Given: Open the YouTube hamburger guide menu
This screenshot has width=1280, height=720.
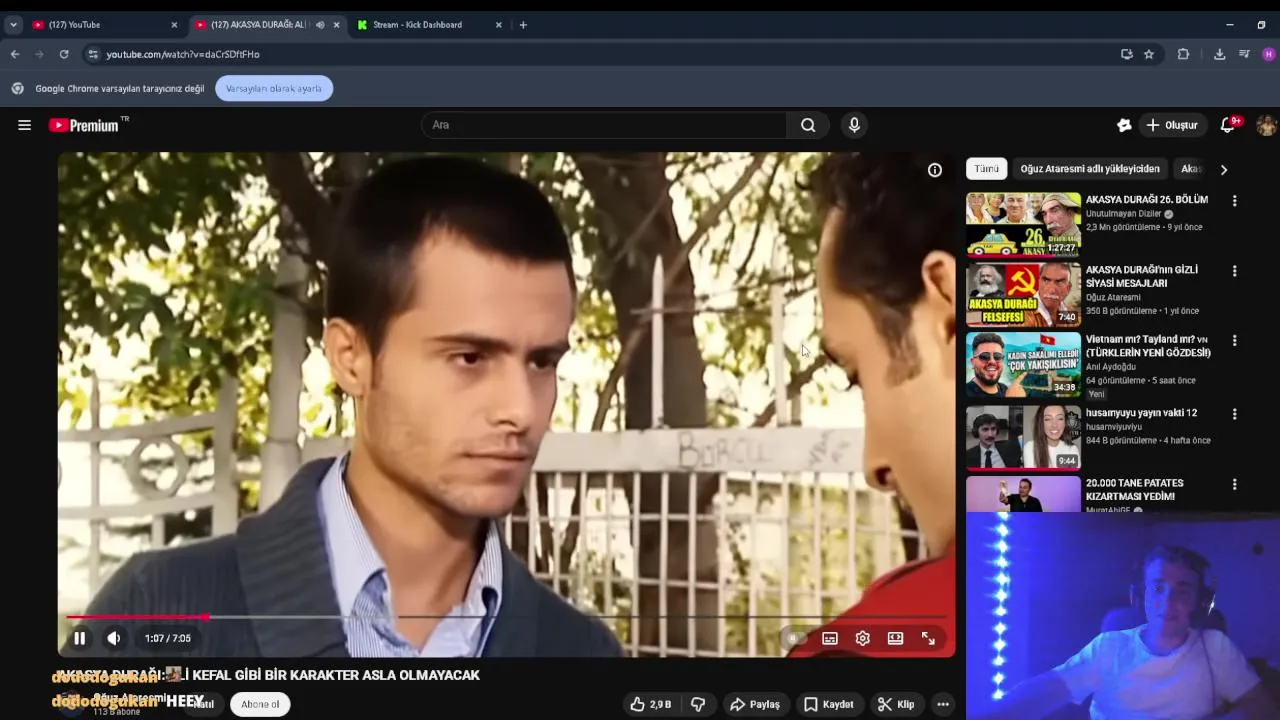Looking at the screenshot, I should click(x=24, y=125).
